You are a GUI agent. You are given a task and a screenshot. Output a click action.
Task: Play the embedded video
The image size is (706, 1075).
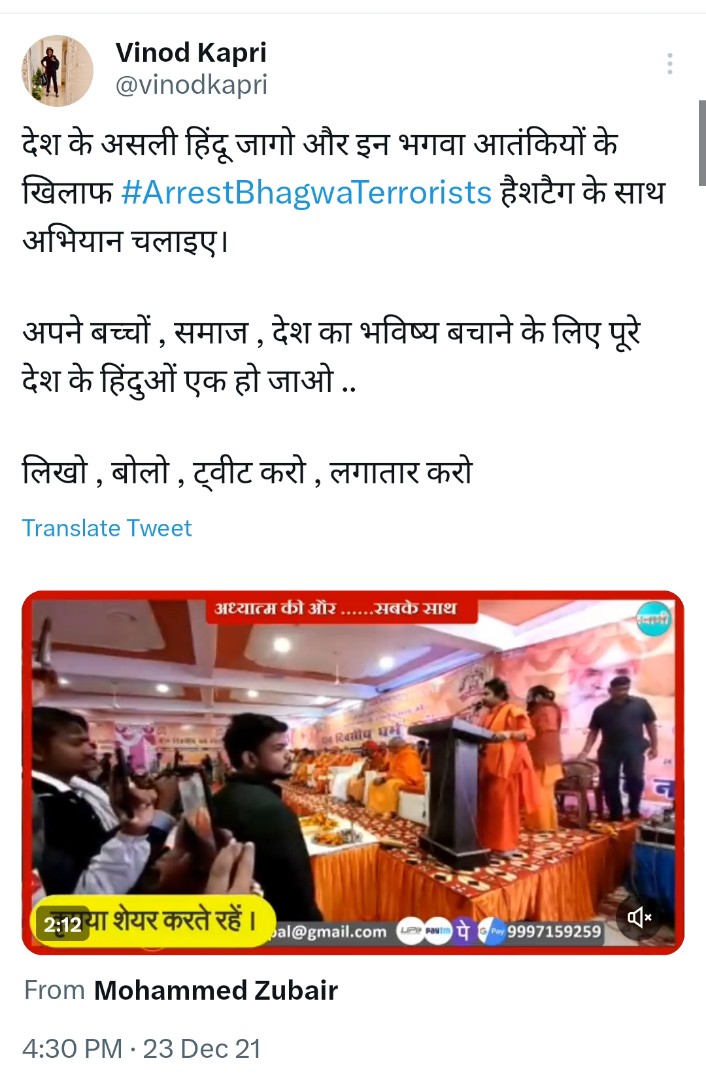(353, 773)
